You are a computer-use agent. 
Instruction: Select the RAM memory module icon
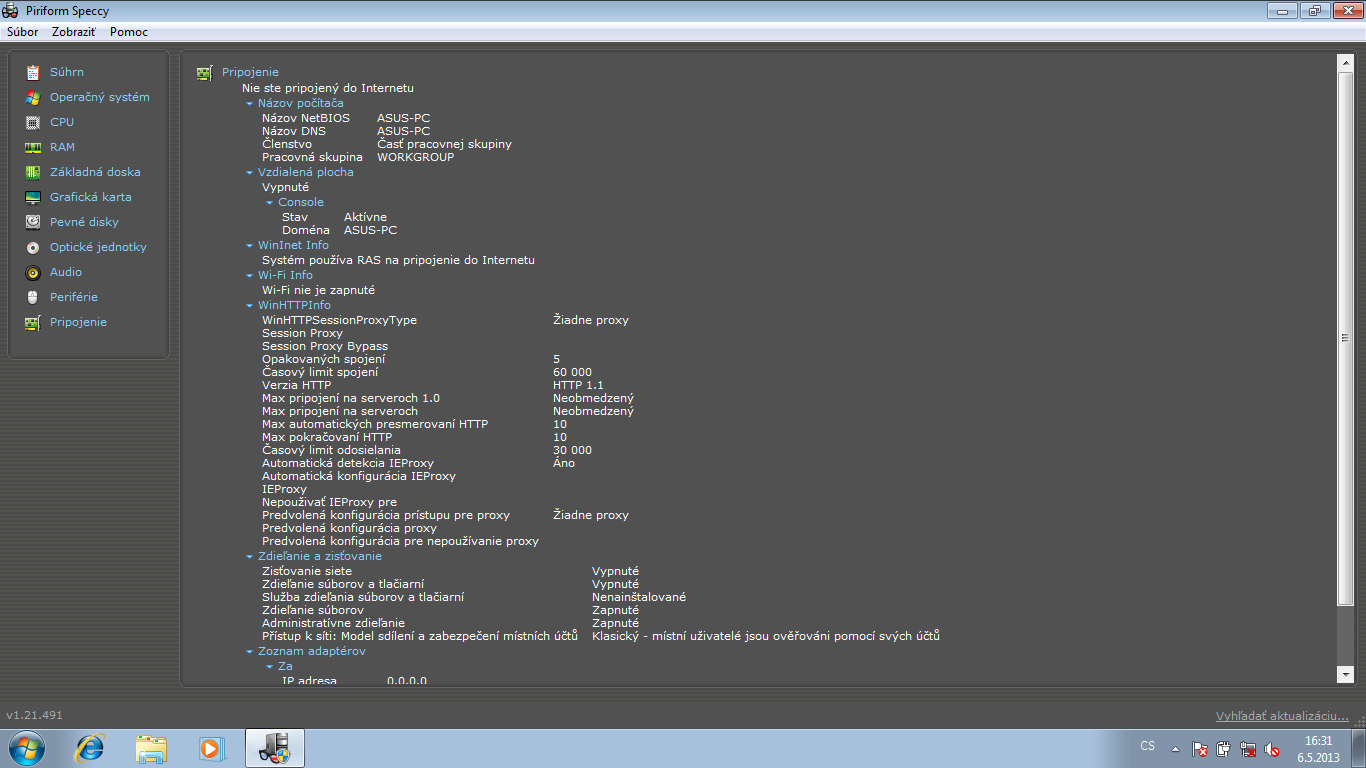pos(33,147)
